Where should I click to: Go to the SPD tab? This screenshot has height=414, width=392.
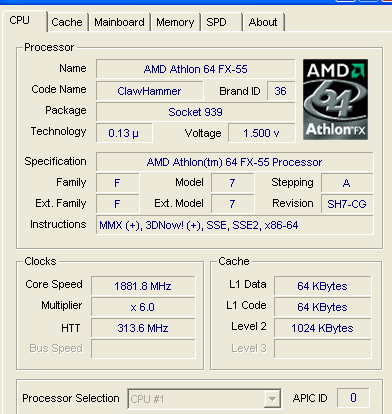(x=221, y=22)
